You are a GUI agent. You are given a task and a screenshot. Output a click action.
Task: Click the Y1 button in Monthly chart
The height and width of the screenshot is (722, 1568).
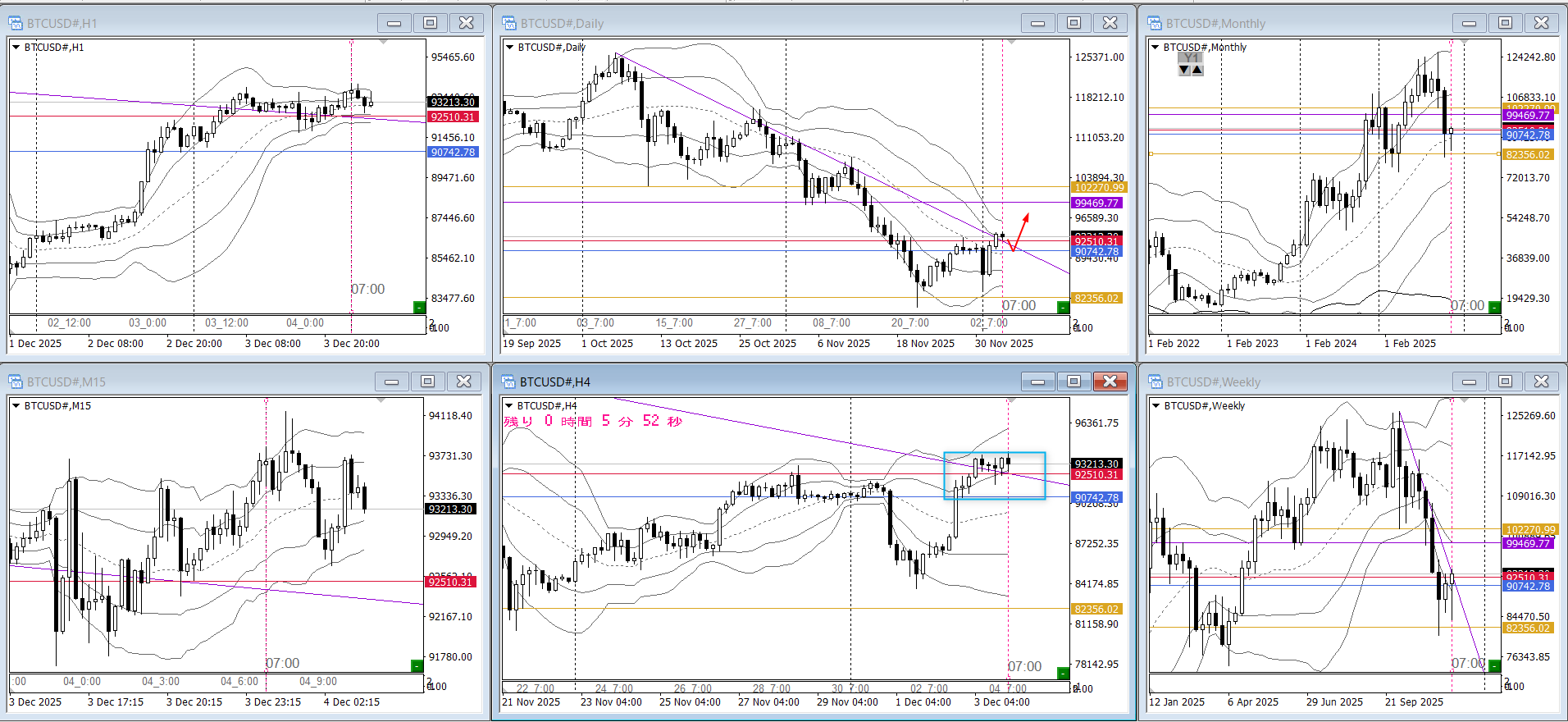1191,57
